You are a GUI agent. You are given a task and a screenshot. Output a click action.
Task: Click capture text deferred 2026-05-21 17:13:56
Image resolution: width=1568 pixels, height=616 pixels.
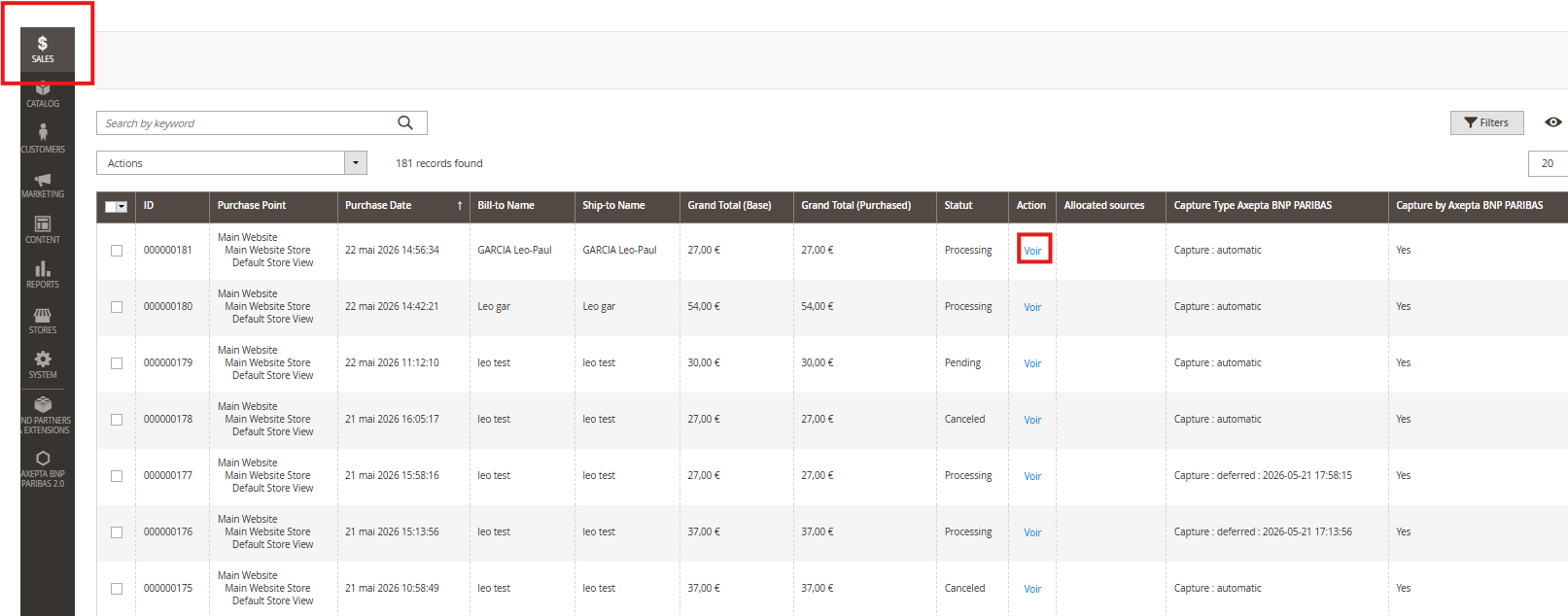(x=1263, y=532)
